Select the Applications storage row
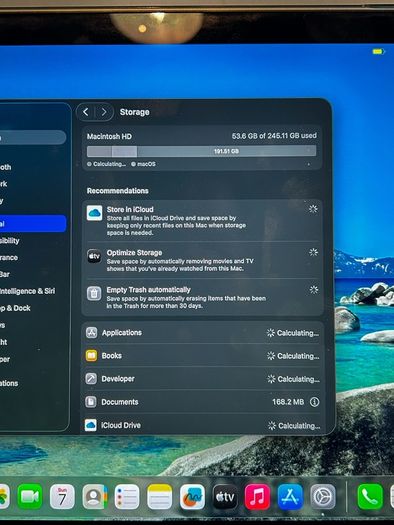This screenshot has height=525, width=394. click(x=203, y=333)
